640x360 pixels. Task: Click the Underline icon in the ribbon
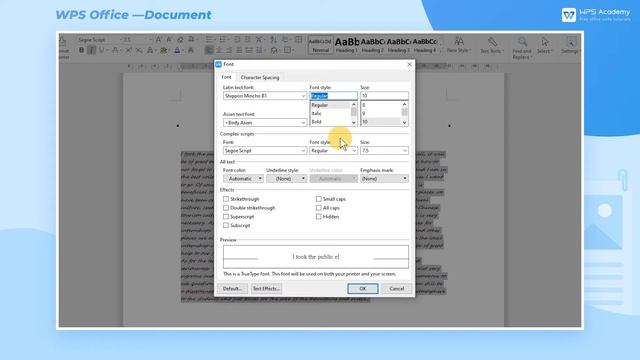[102, 50]
